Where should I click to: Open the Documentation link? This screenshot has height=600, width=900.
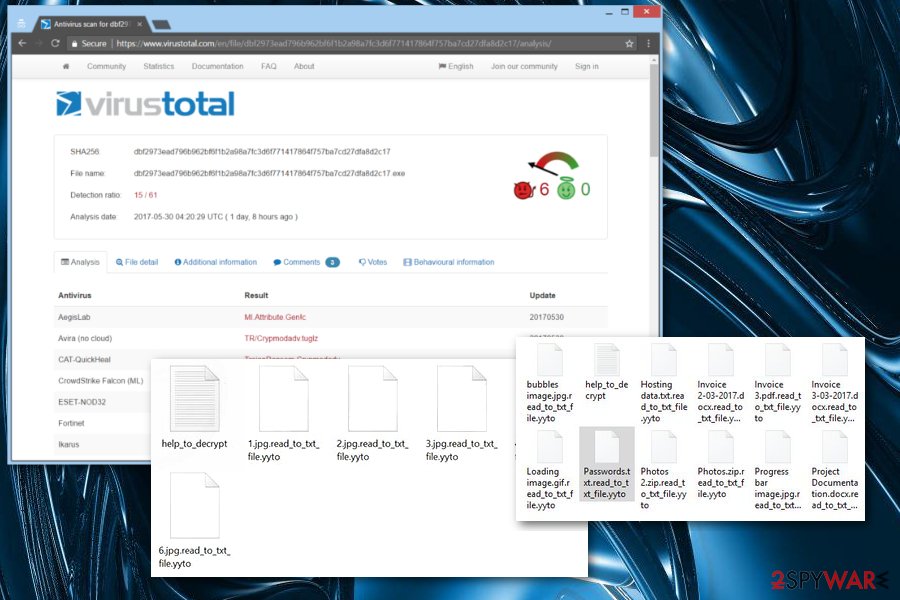(x=218, y=67)
